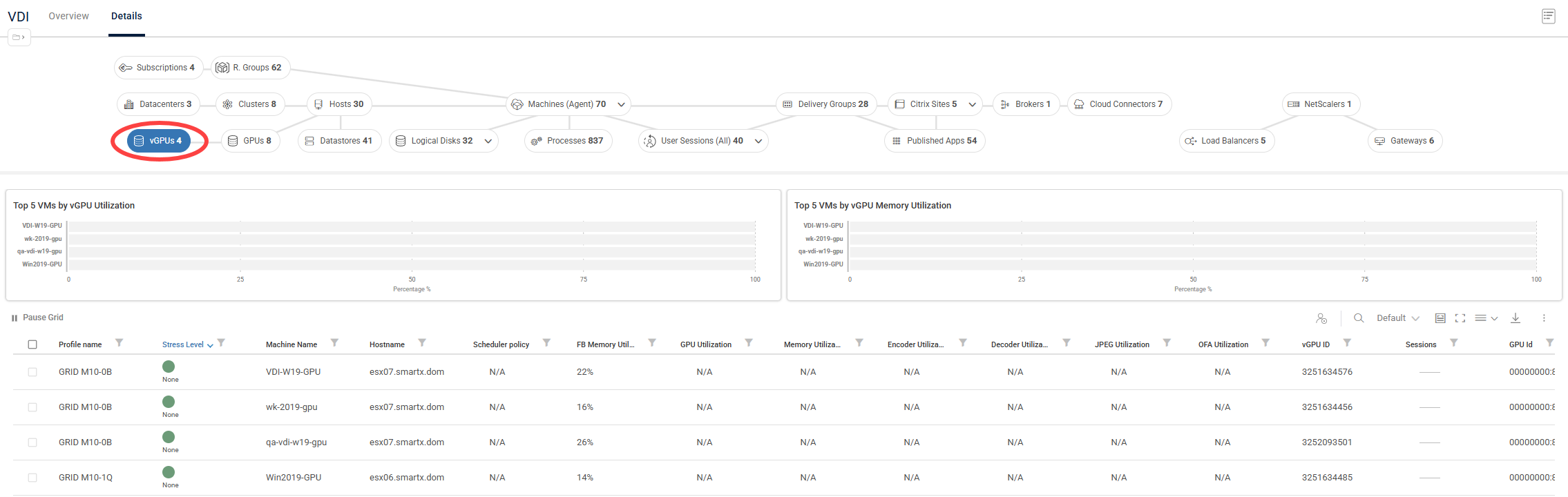Select the Delivery Groups 28 node
The image size is (1568, 497).
826,104
